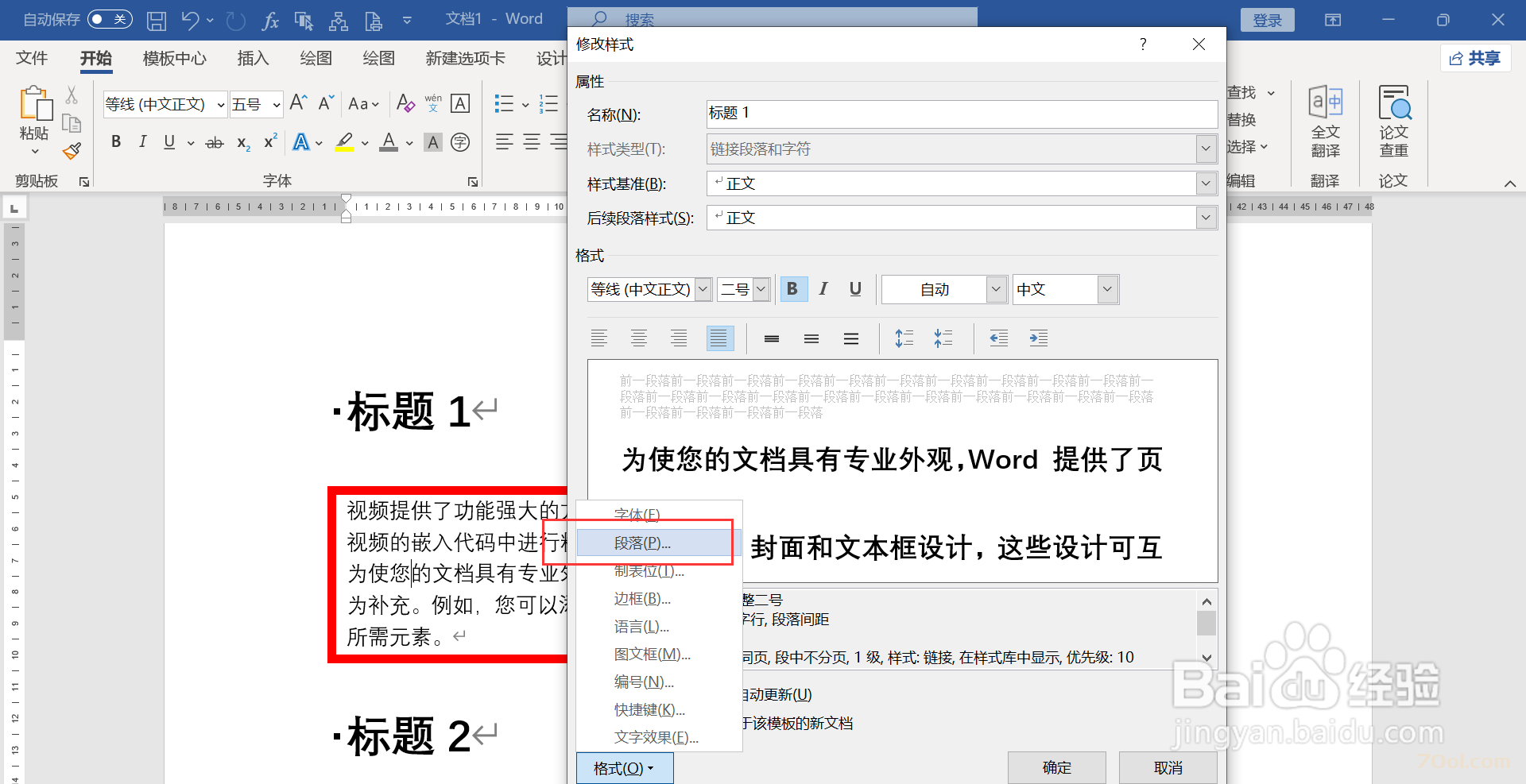Toggle justify alignment in the dialog
Image resolution: width=1526 pixels, height=784 pixels.
(719, 338)
